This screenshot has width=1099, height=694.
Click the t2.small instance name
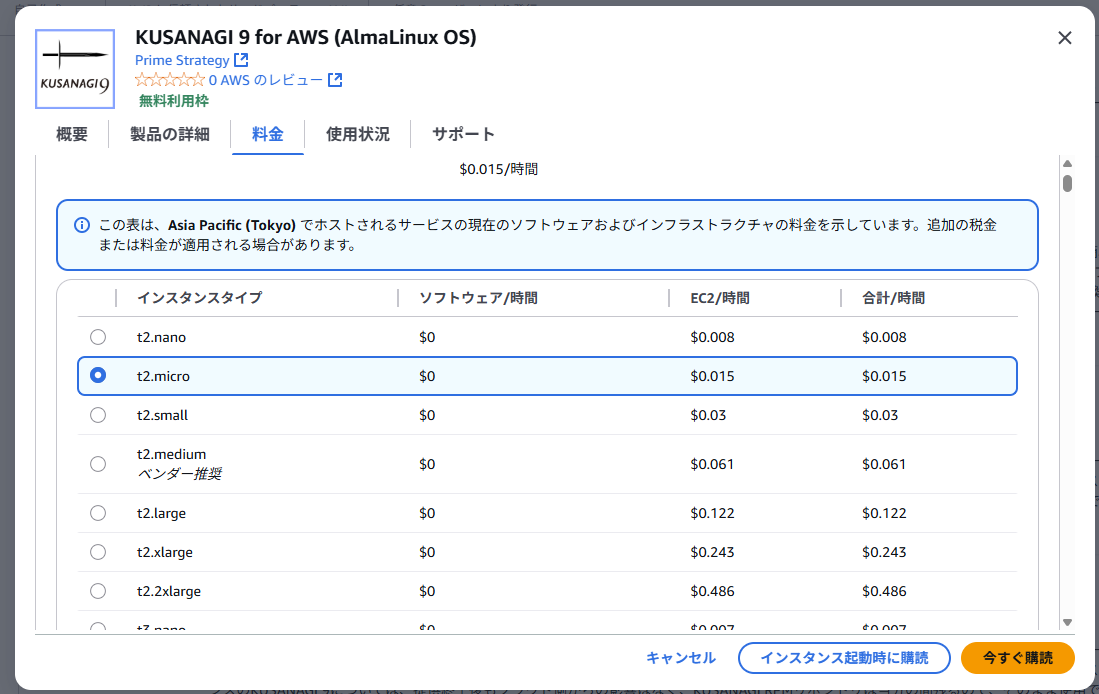[162, 415]
